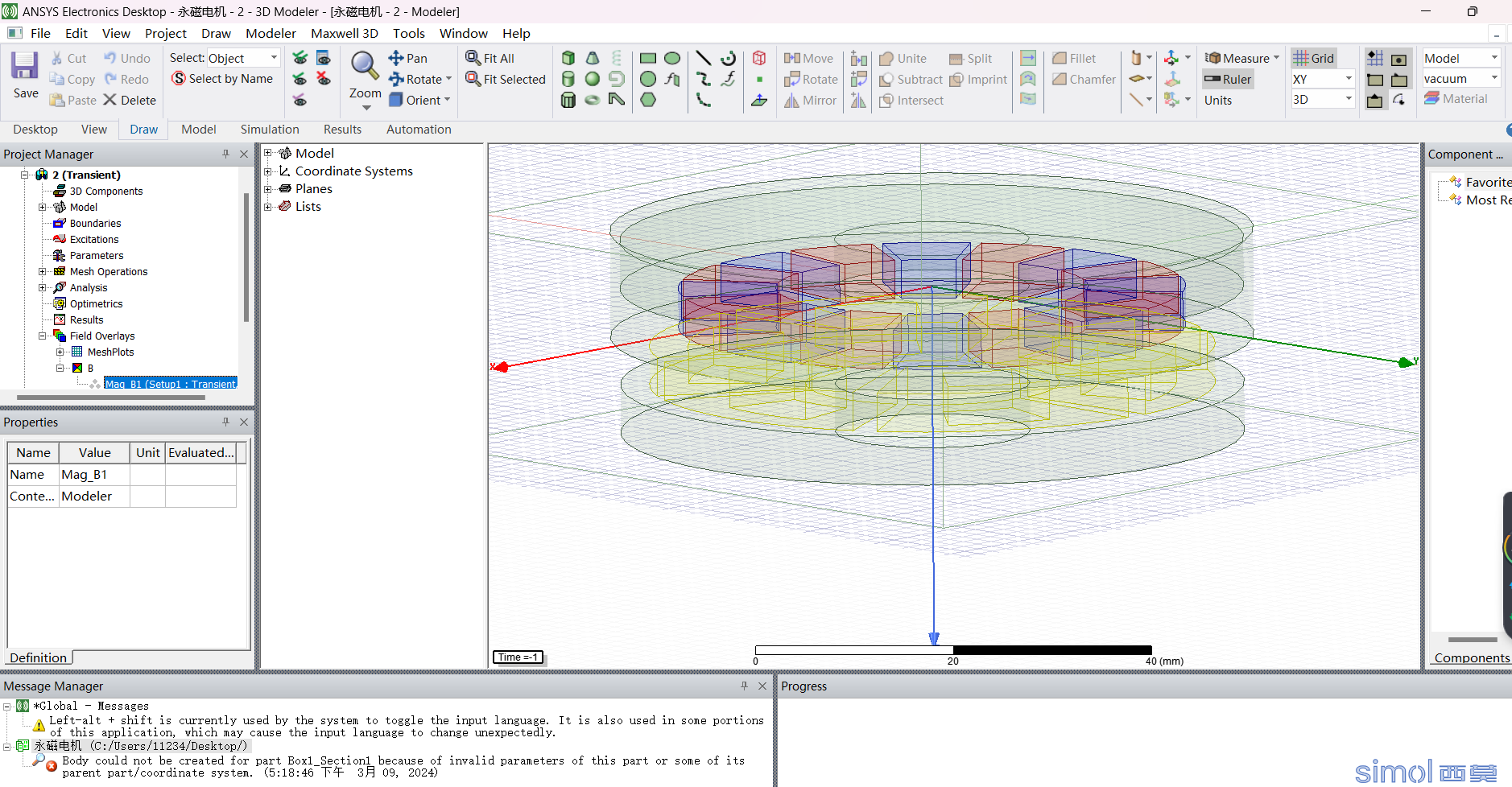Open Components tab in Component panel

pyautogui.click(x=1472, y=657)
